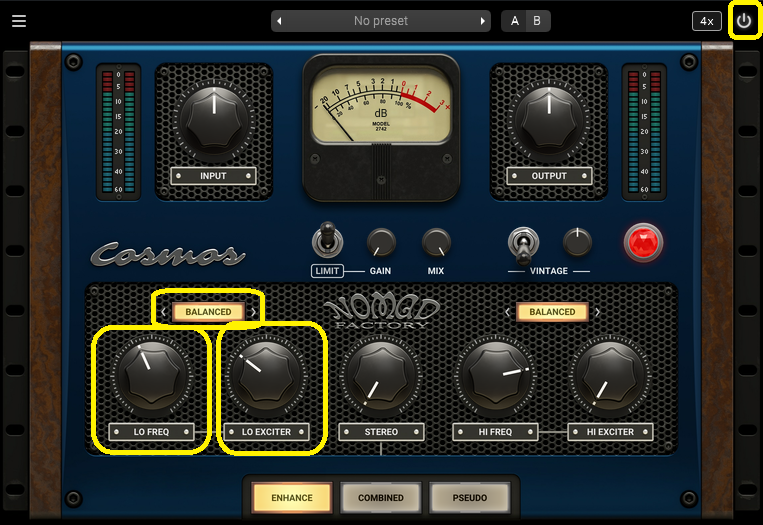This screenshot has width=763, height=525.
Task: Click the STEREO label plate
Action: (x=381, y=432)
